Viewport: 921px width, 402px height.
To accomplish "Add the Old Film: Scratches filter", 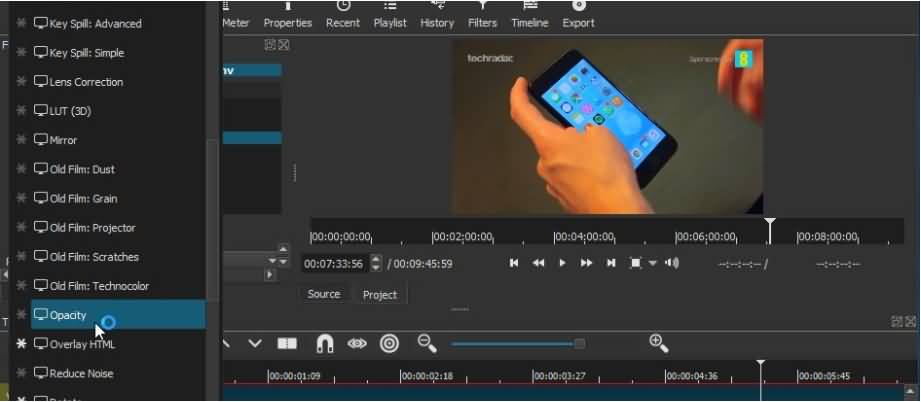I will tap(118, 257).
